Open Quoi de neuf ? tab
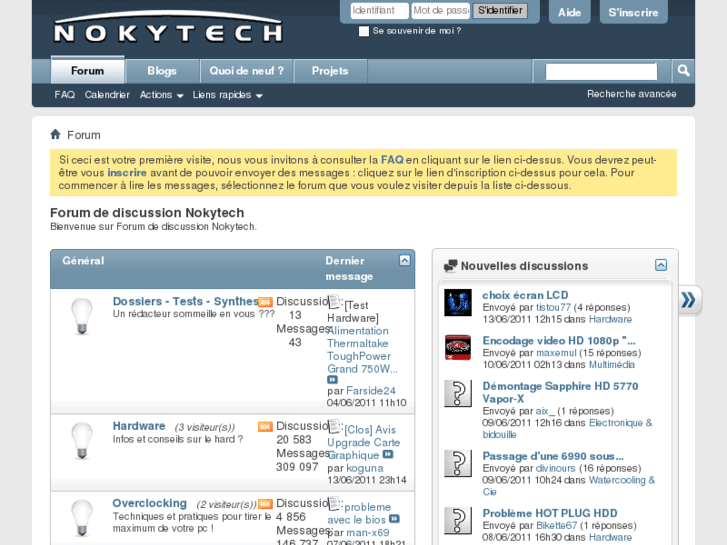This screenshot has width=727, height=545. (246, 71)
